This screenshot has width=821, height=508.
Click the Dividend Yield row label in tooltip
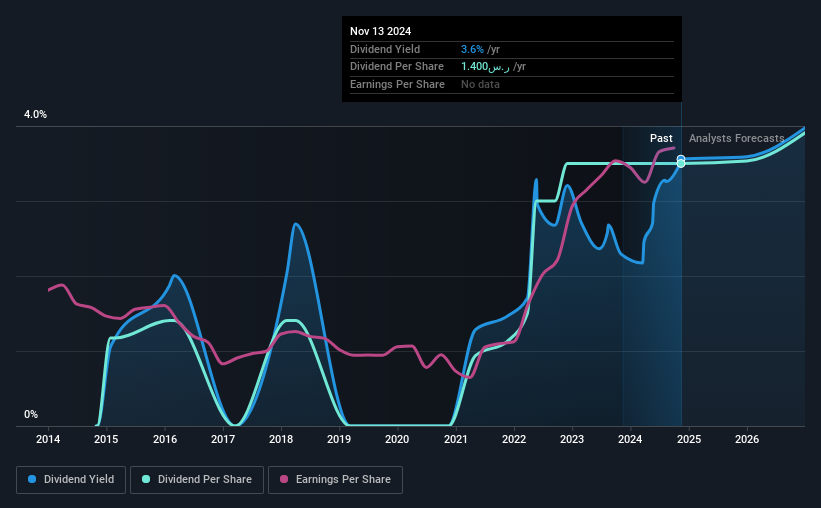click(x=385, y=49)
